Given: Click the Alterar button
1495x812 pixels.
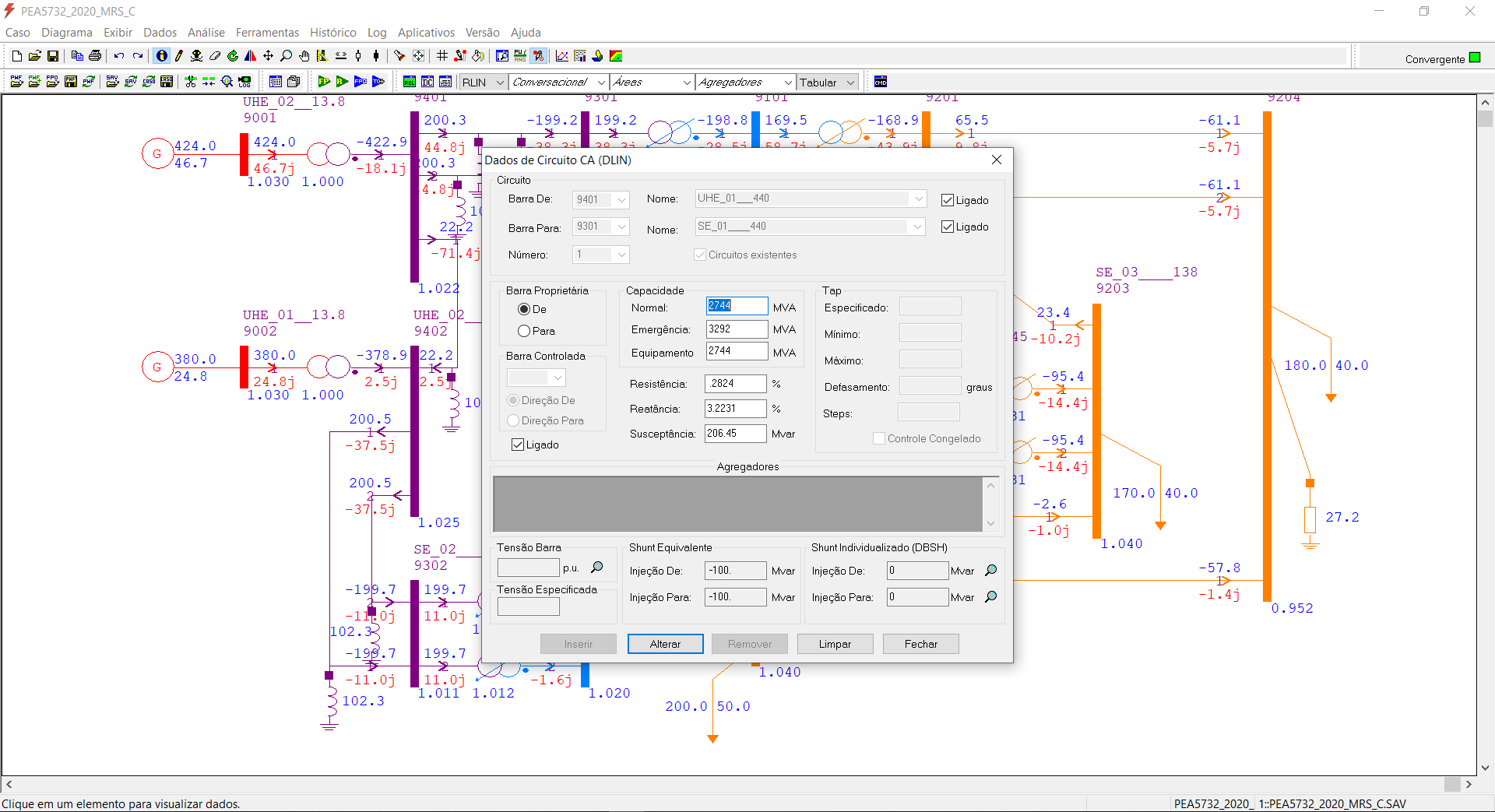Looking at the screenshot, I should [x=665, y=644].
